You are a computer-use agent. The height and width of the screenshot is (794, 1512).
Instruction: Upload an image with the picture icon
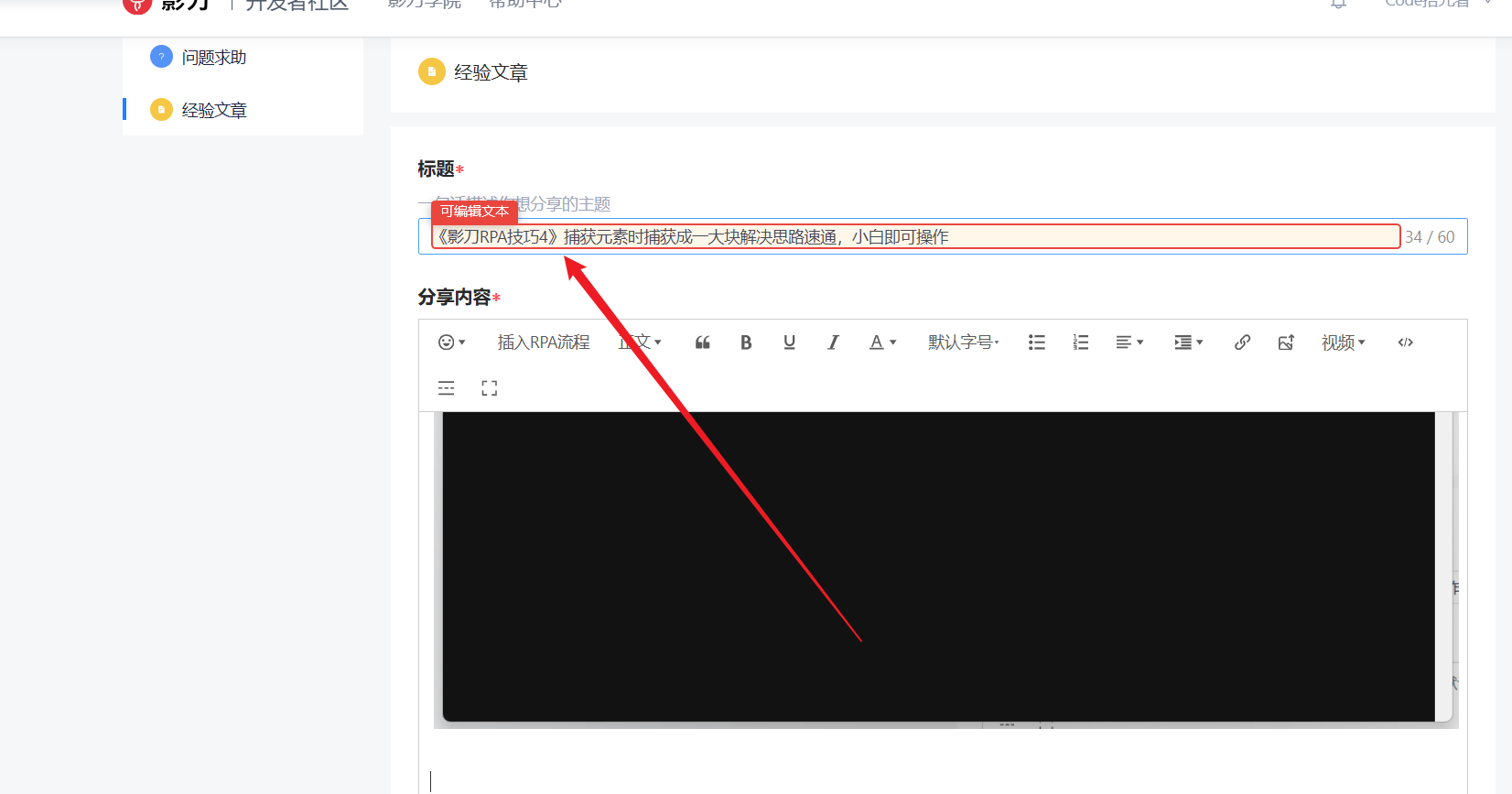pos(1286,343)
